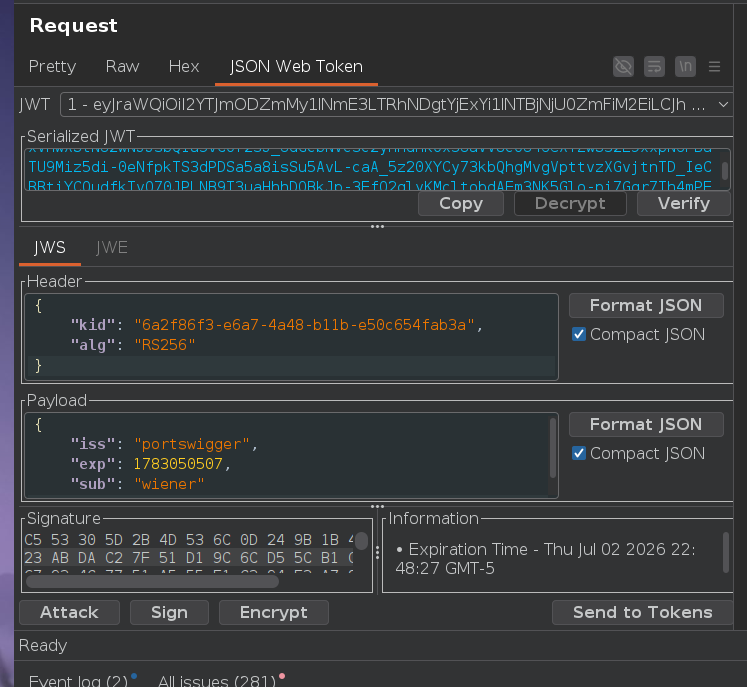Image resolution: width=747 pixels, height=687 pixels.
Task: Click the Serialized JWT vertical scrollbar
Action: (725, 169)
